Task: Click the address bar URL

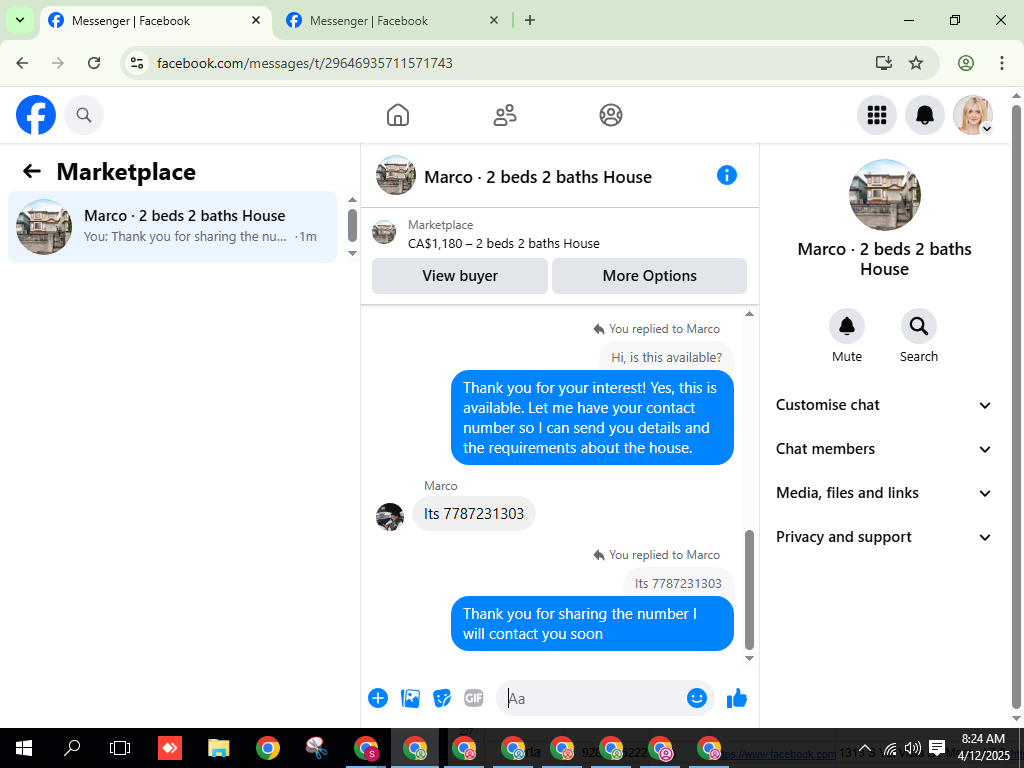Action: click(304, 63)
